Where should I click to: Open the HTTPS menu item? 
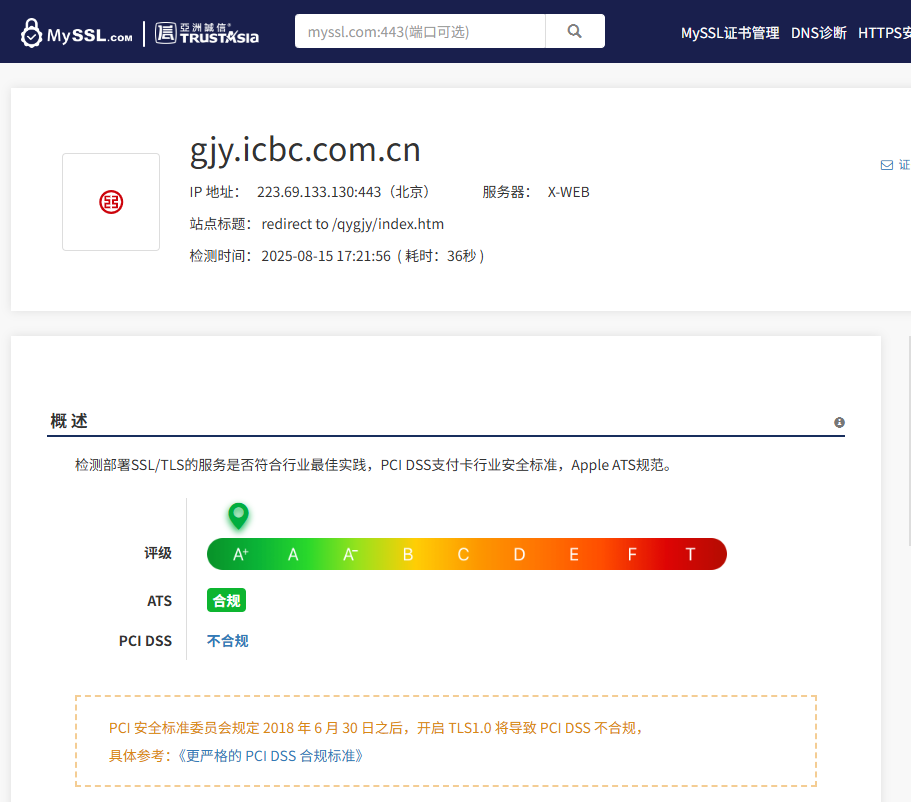point(884,33)
